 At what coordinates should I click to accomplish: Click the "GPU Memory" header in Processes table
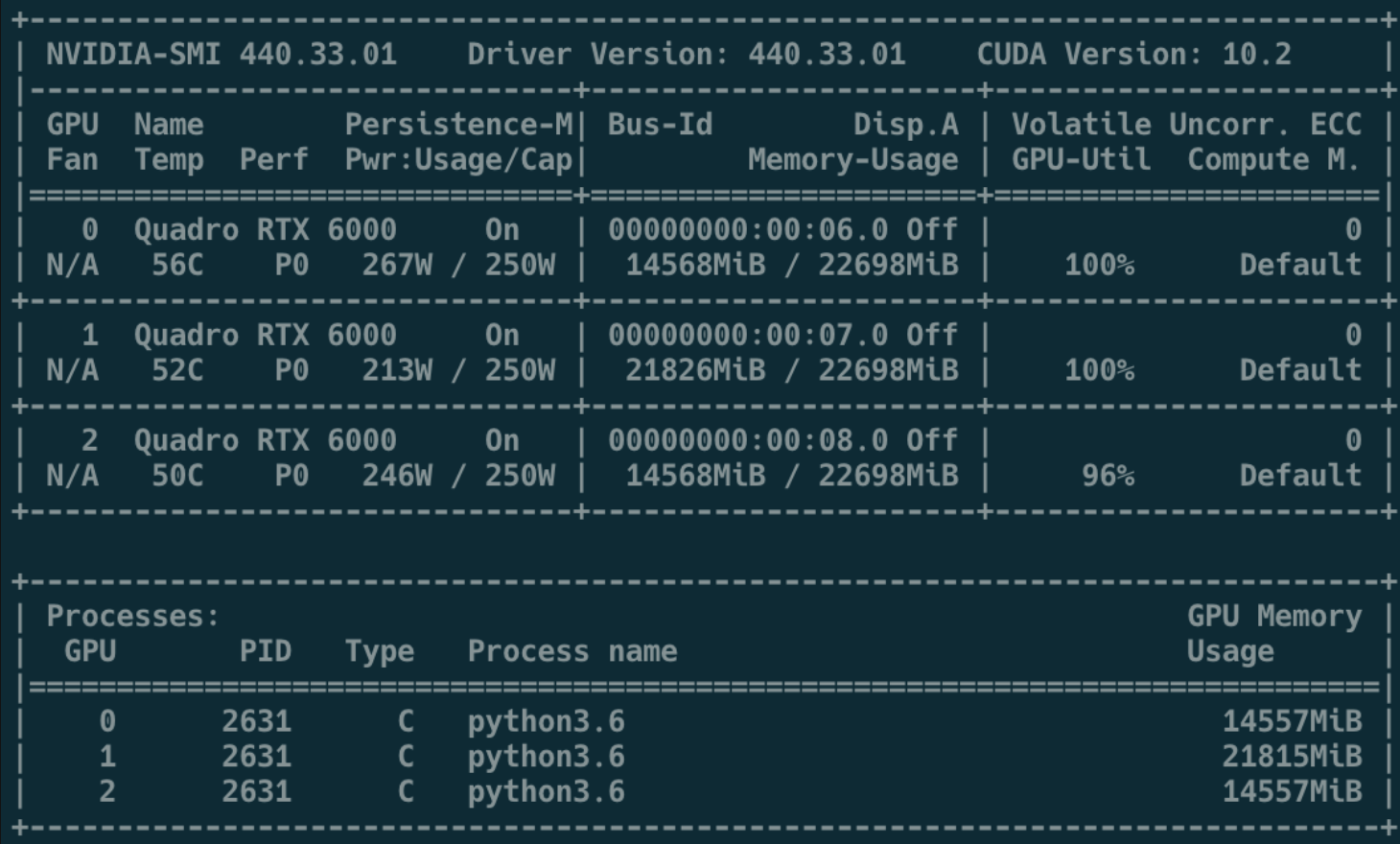[1273, 616]
